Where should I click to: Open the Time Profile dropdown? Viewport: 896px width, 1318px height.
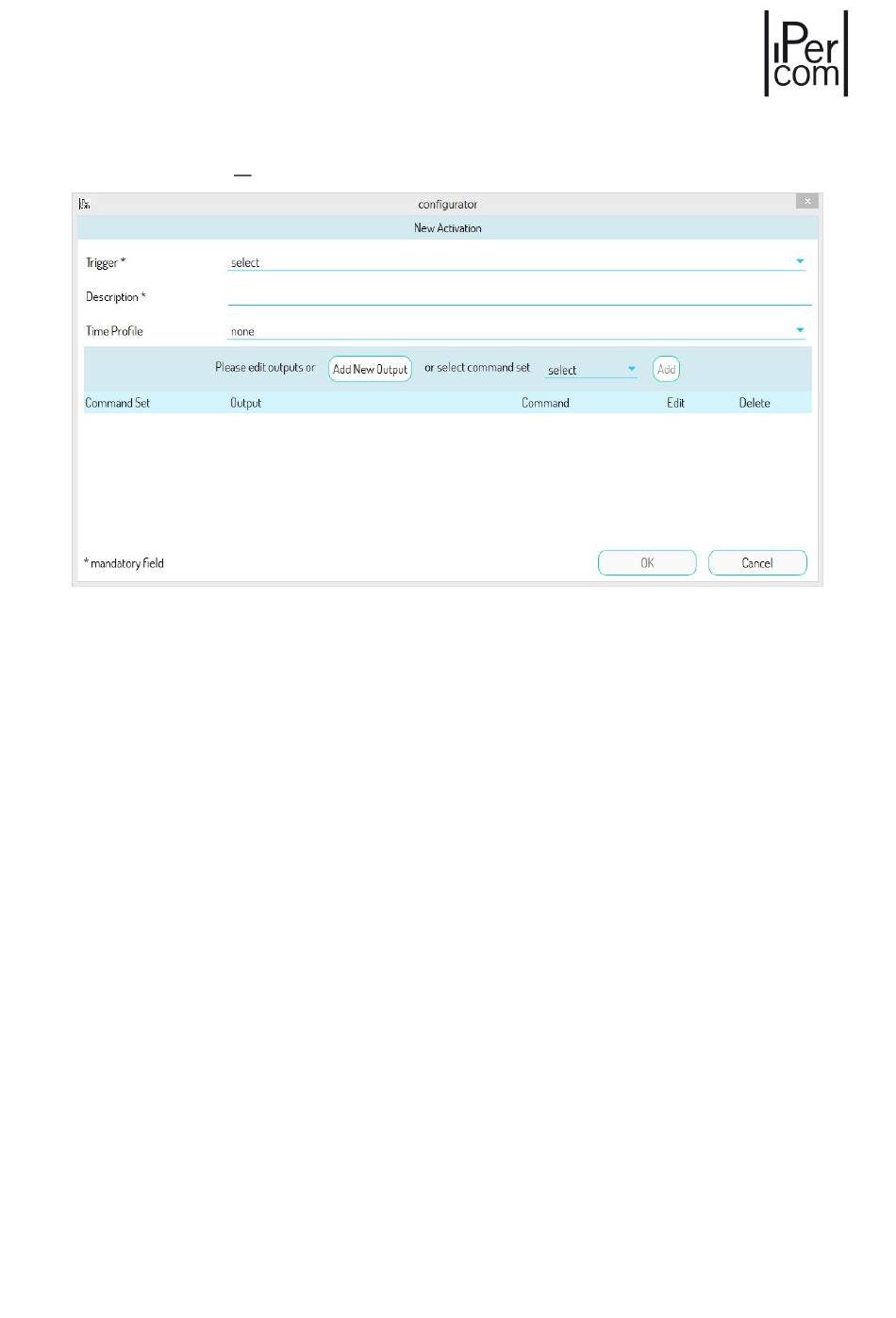tap(517, 331)
